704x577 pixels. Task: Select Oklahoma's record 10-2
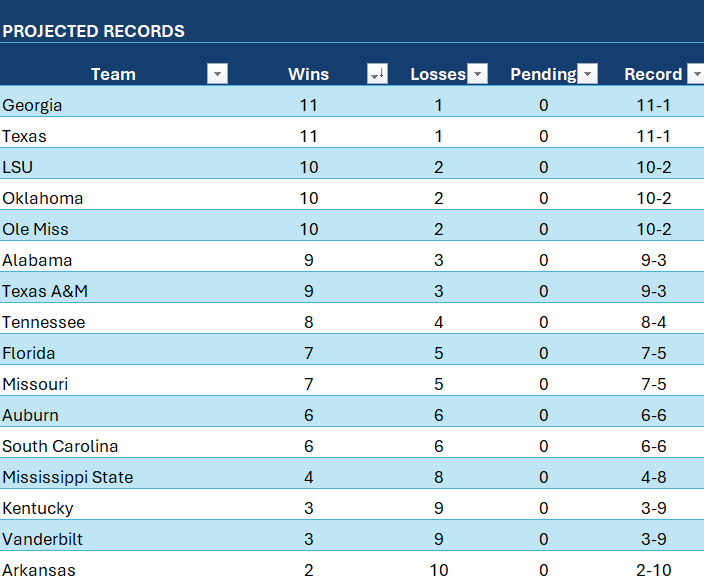(653, 198)
